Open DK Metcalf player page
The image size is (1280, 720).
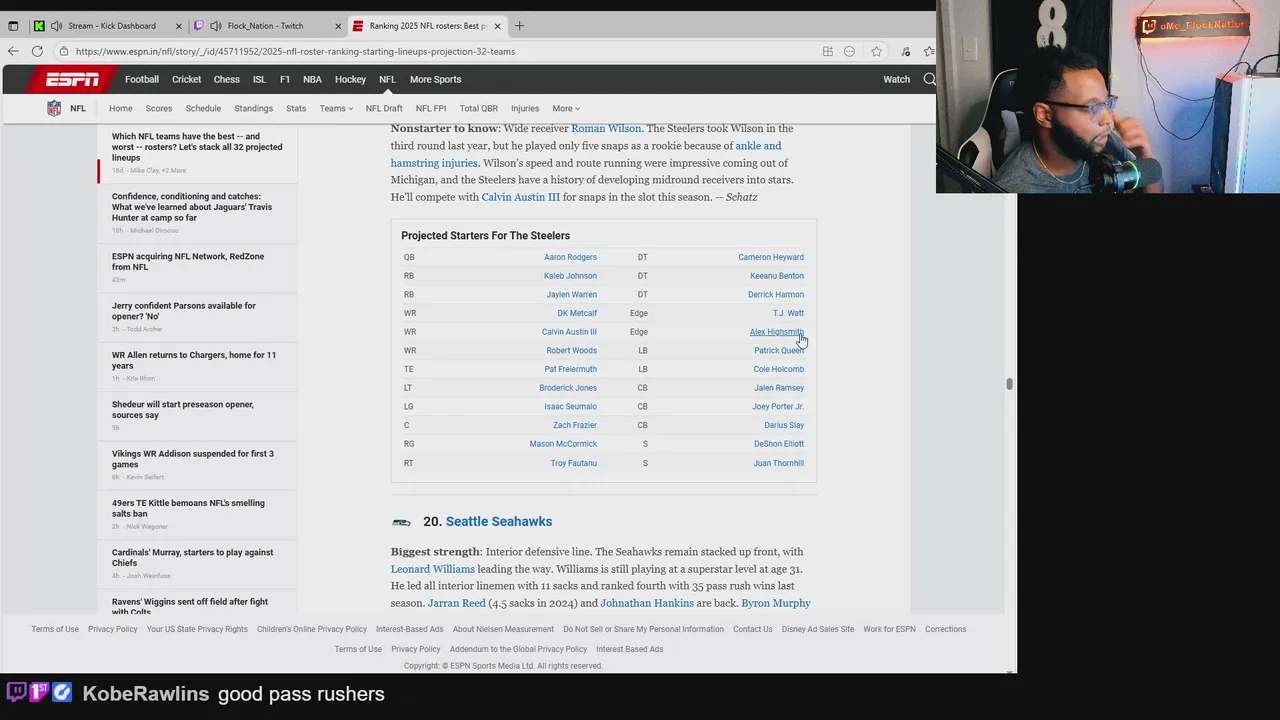click(x=577, y=313)
